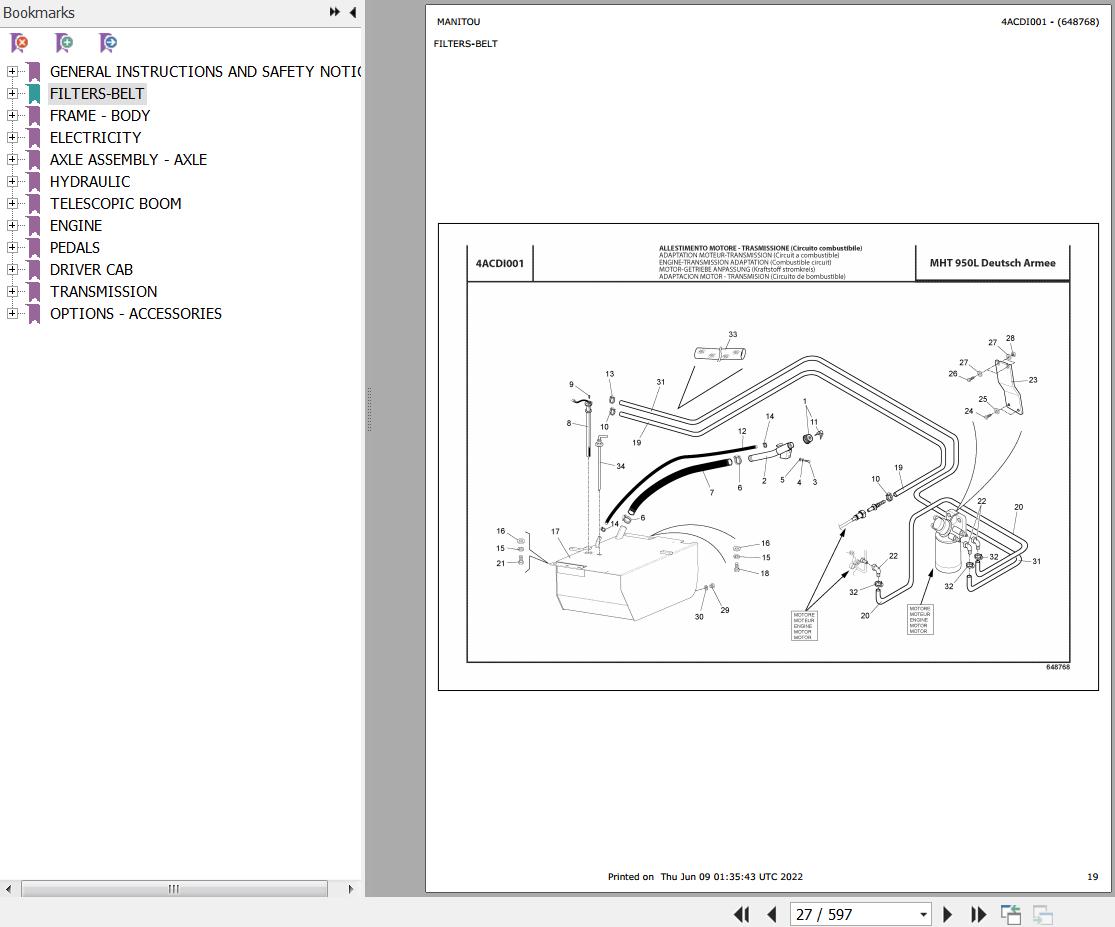Click the previous view icon next to page navigation
1115x927 pixels.
pos(1010,914)
